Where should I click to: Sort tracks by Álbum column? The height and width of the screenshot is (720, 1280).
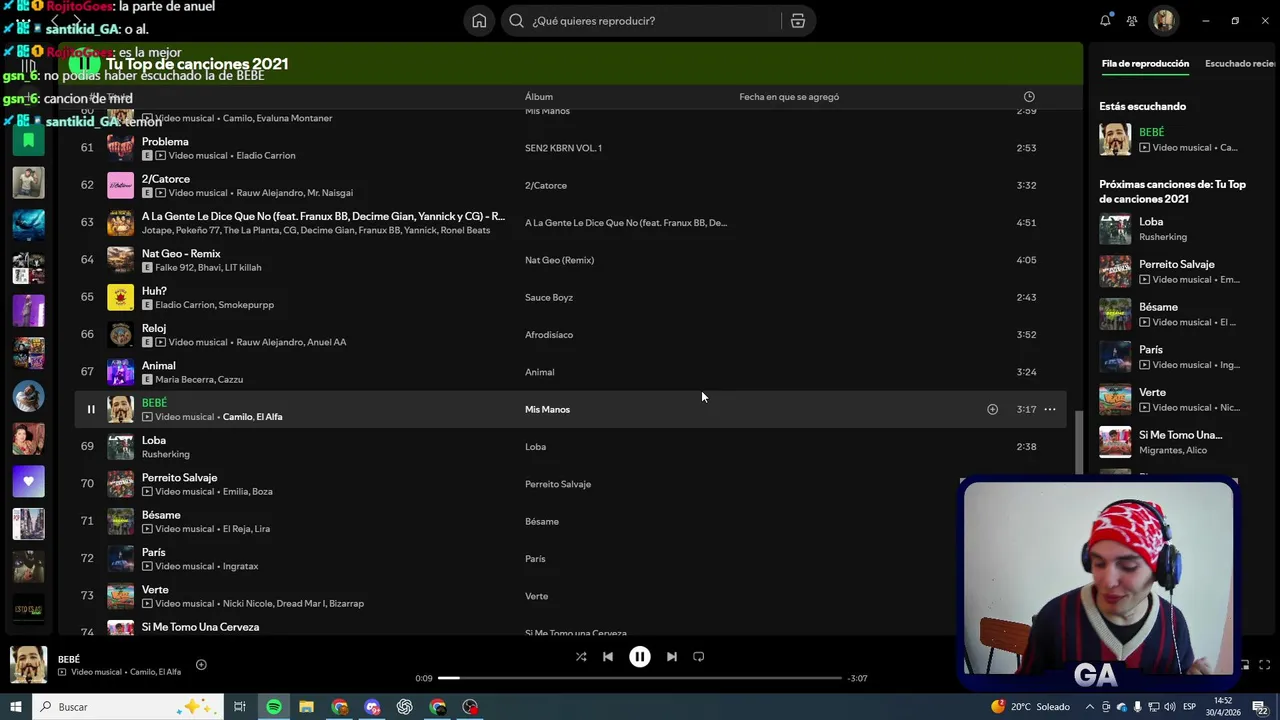tap(539, 97)
